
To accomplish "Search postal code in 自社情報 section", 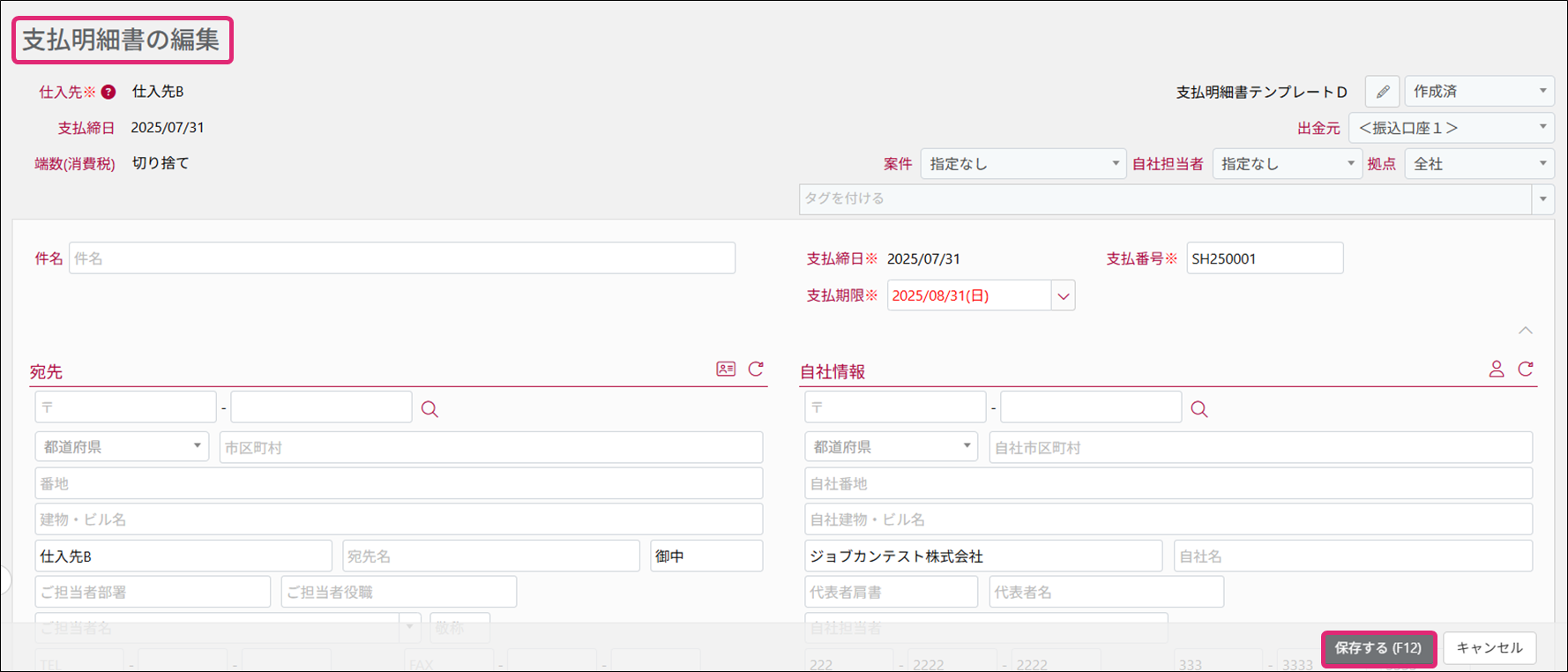I will (1199, 409).
